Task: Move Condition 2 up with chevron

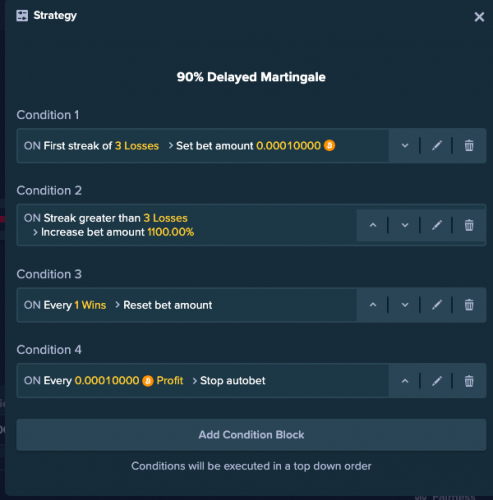Action: click(373, 225)
